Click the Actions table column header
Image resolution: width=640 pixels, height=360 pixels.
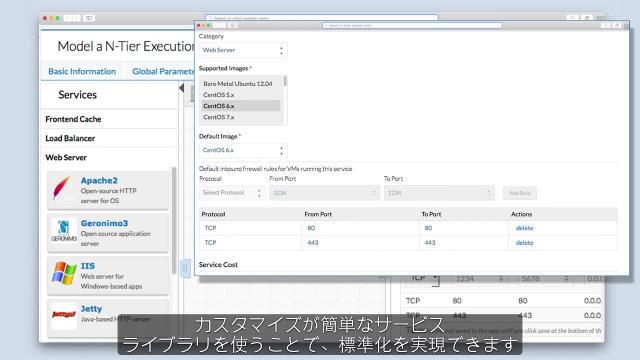(x=522, y=214)
